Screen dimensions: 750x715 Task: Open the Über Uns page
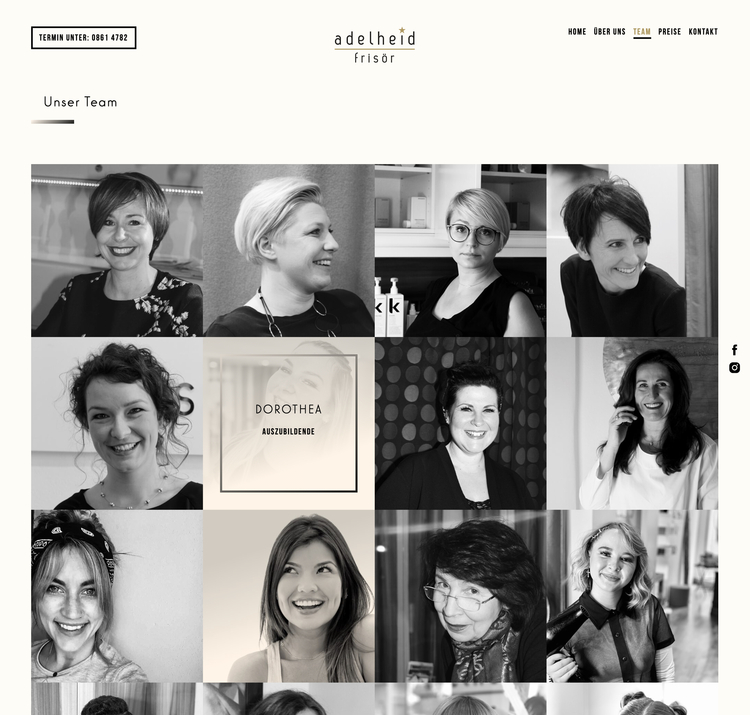(x=609, y=32)
